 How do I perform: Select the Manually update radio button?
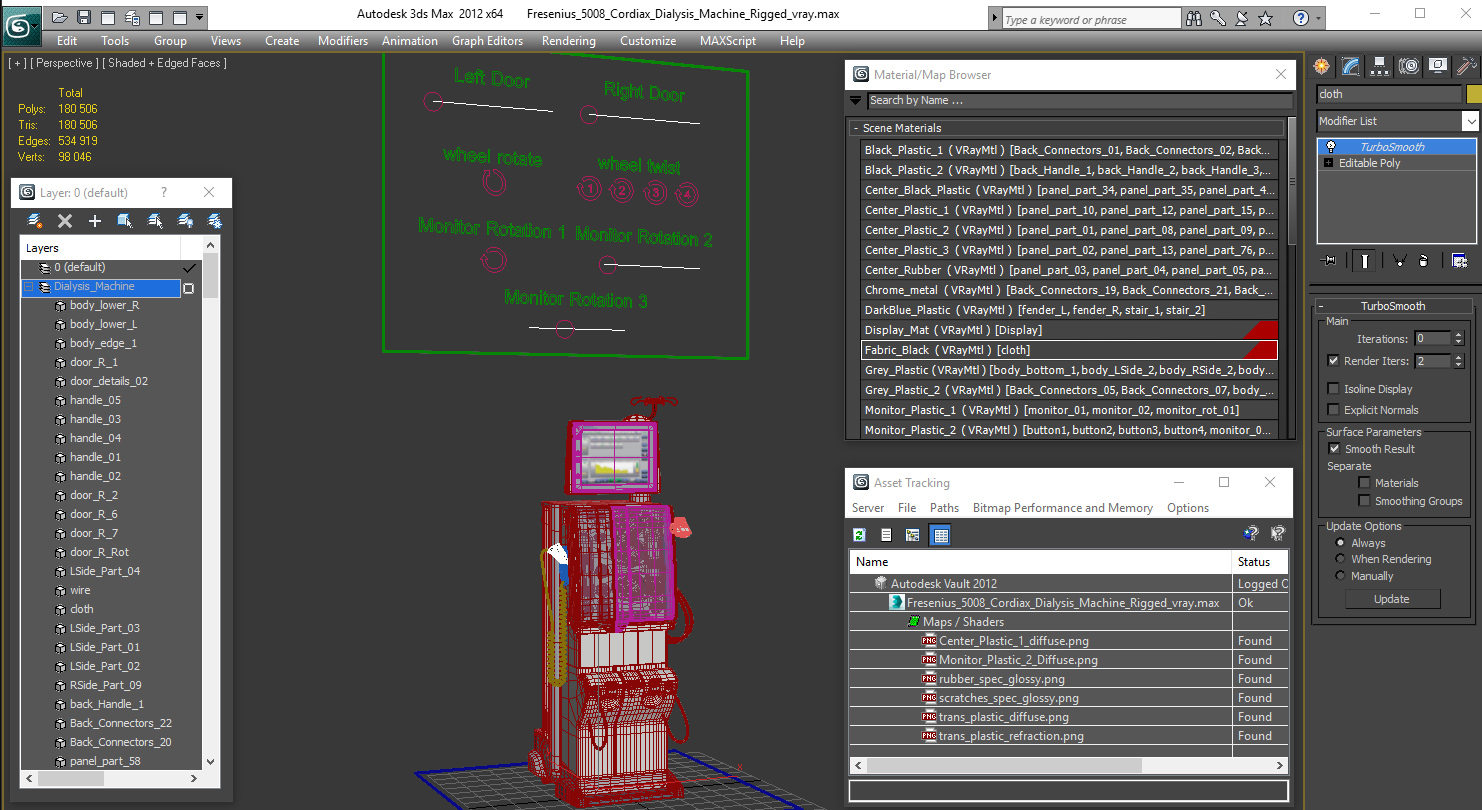1340,576
